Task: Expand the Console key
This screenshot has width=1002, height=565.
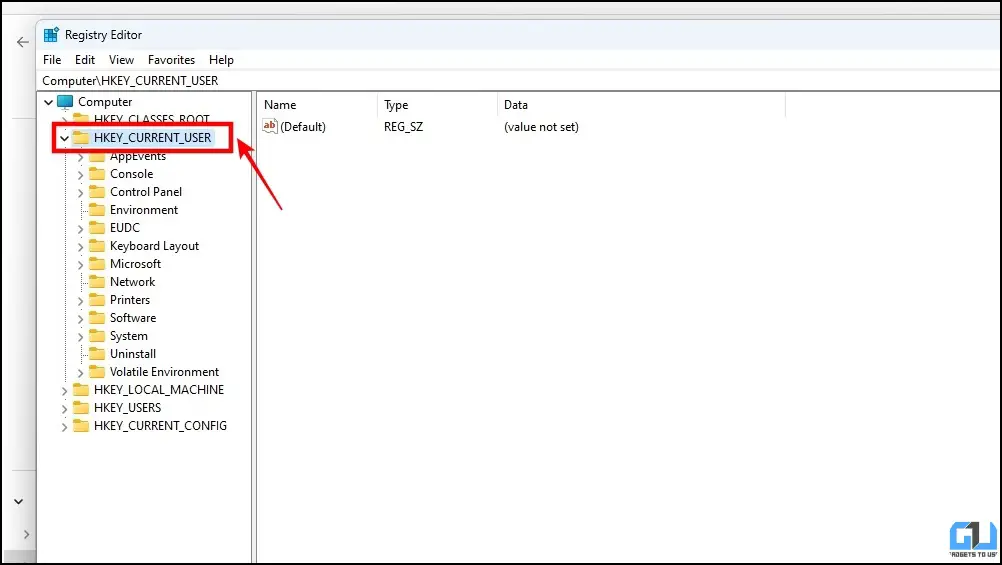Action: point(81,174)
